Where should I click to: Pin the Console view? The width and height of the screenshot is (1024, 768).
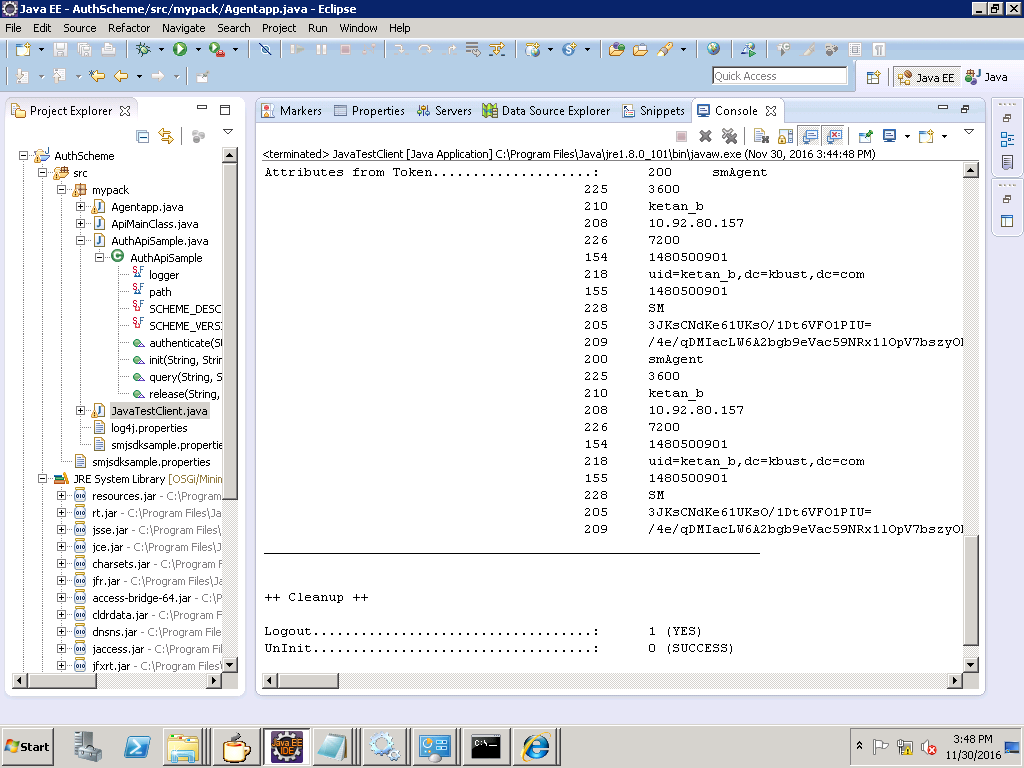[x=866, y=136]
